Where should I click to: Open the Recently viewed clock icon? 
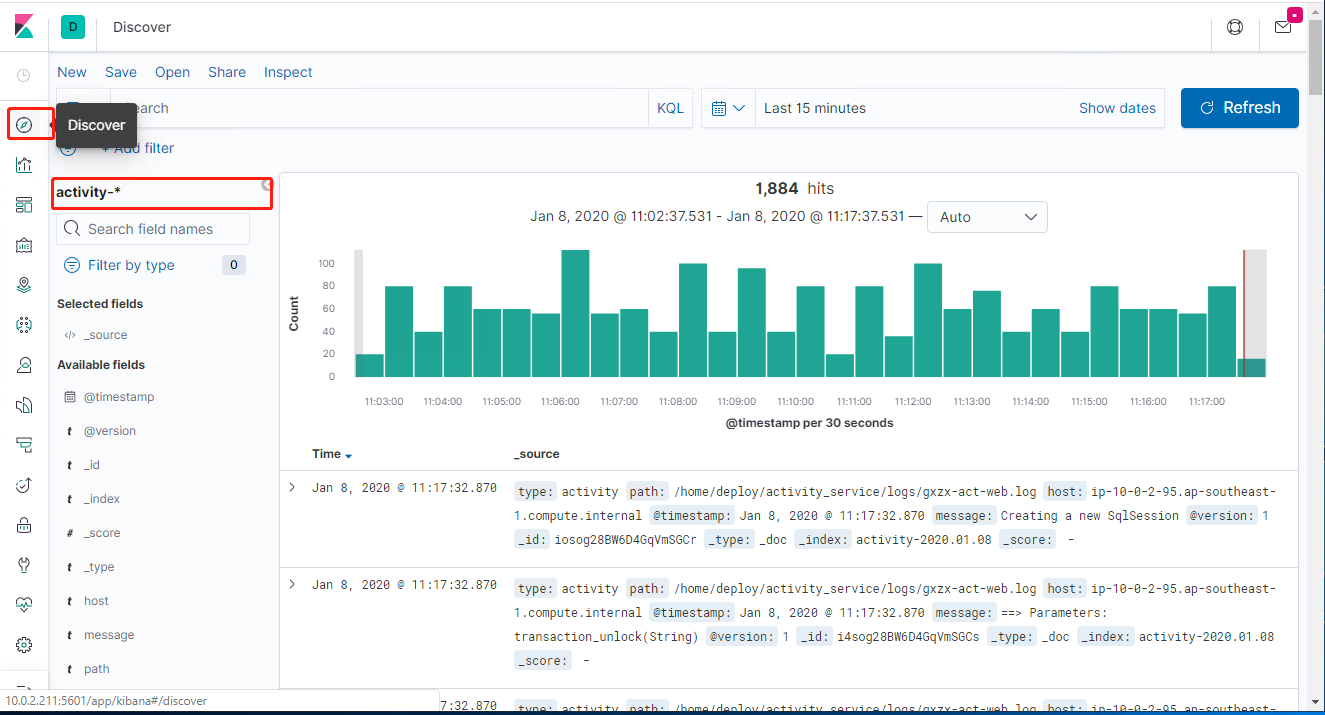click(x=24, y=75)
